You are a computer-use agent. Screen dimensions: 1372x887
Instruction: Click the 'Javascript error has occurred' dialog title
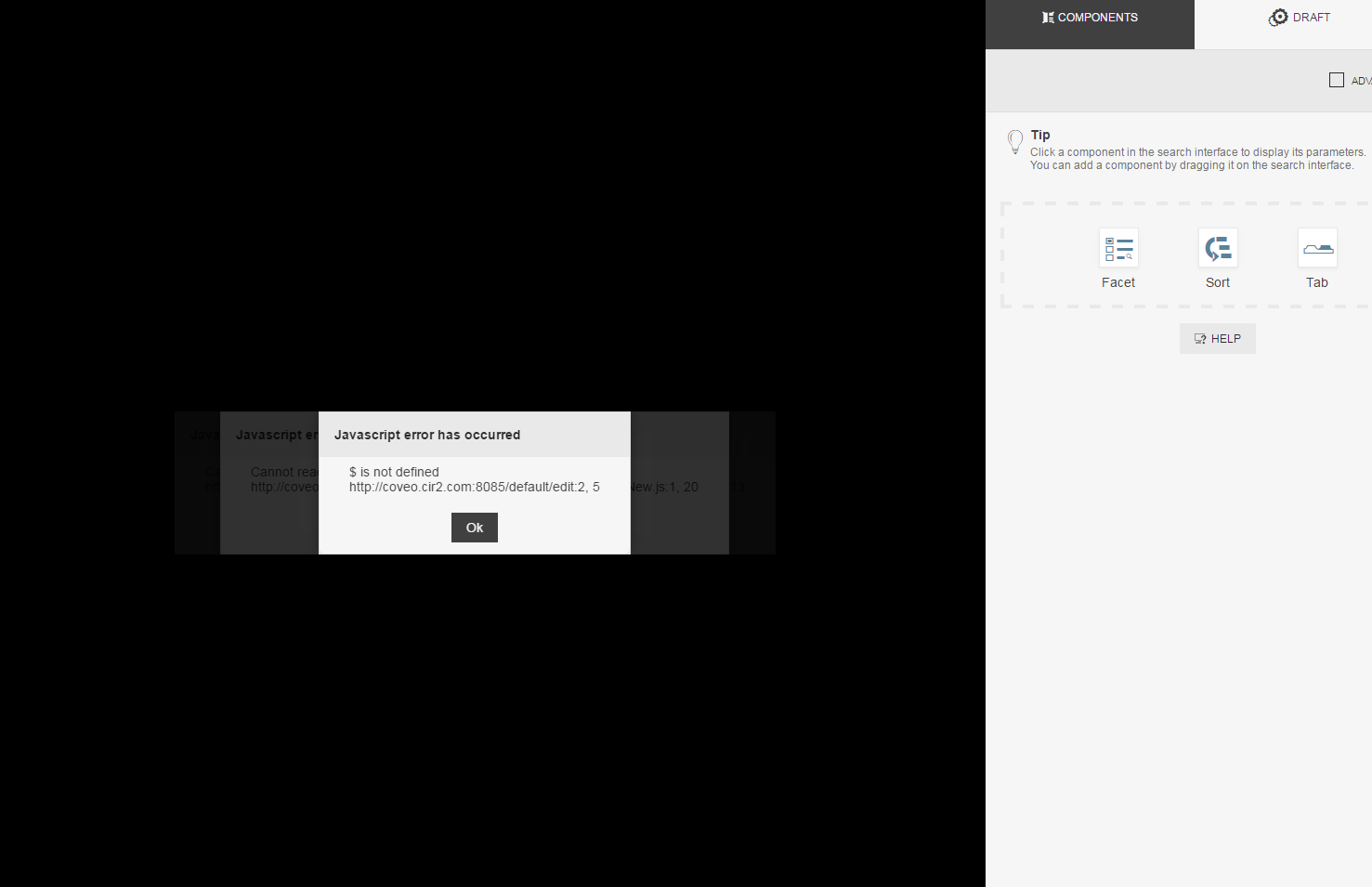(x=427, y=435)
